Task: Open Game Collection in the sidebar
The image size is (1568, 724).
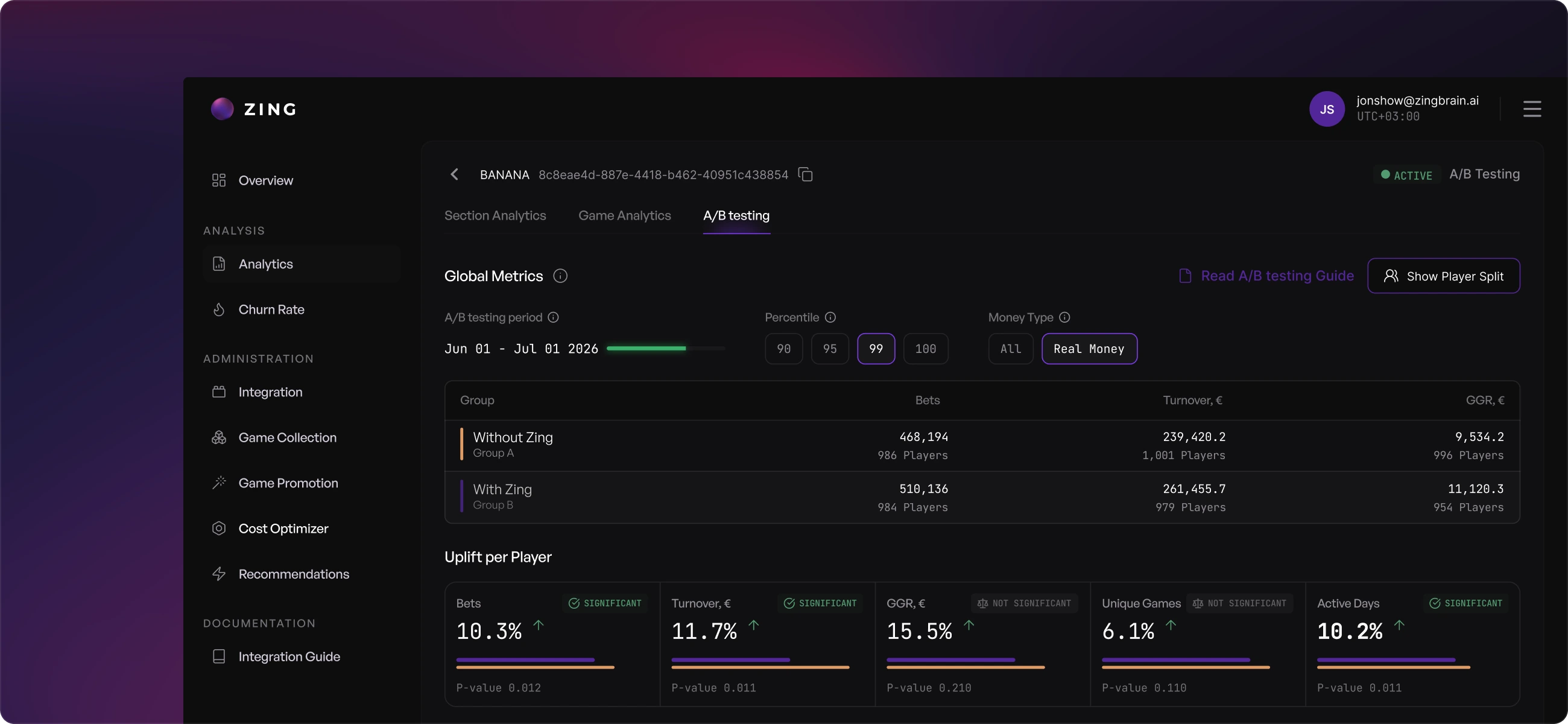Action: click(302, 437)
